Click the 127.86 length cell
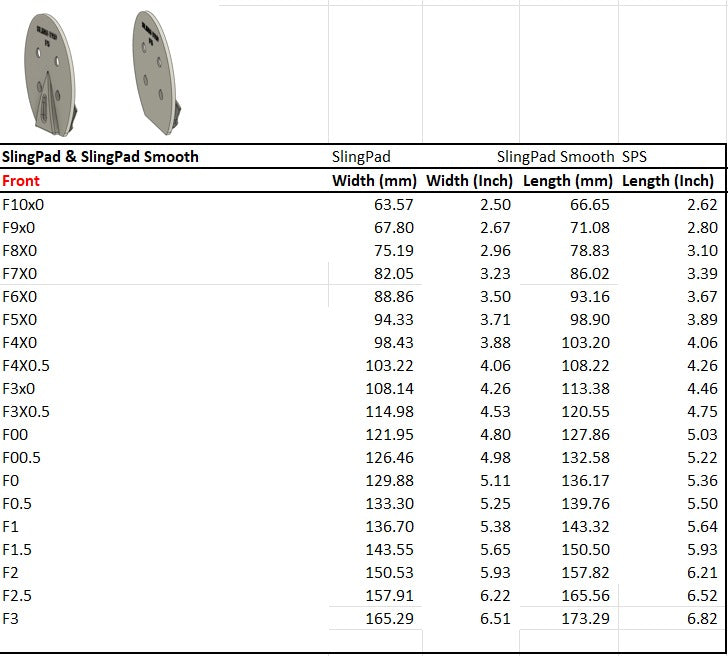Viewport: 728px width, 656px height. tap(585, 435)
